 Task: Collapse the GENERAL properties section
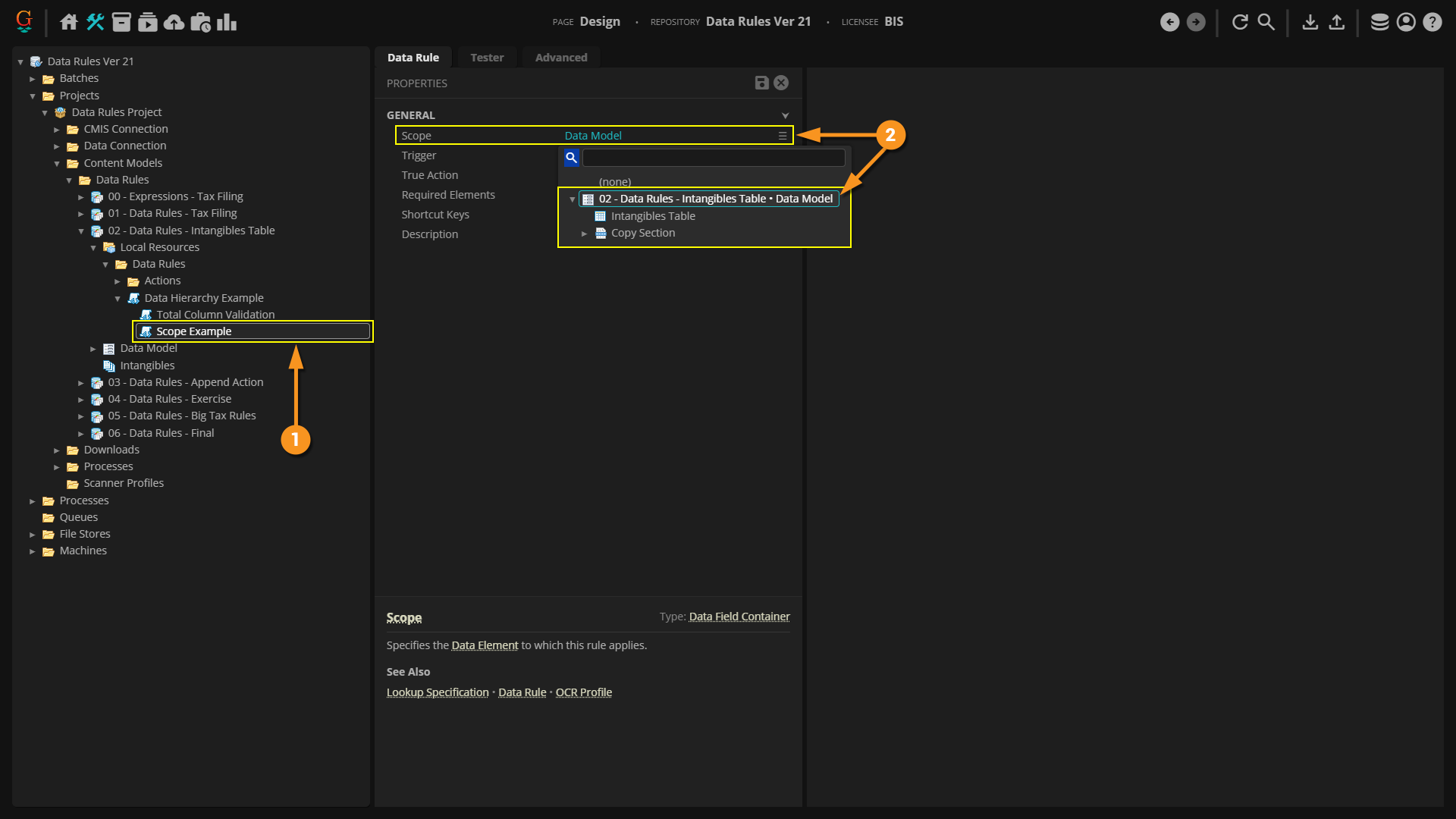pos(785,115)
